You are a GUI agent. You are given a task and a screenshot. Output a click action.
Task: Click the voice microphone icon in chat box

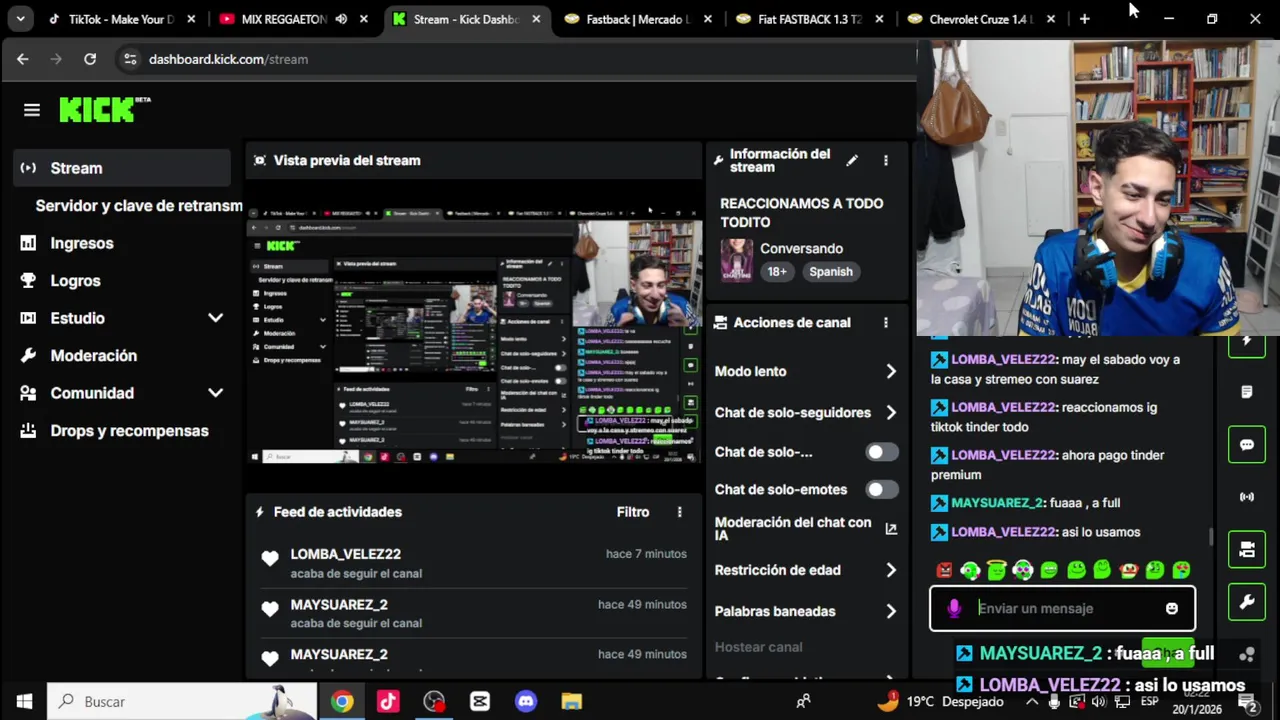point(954,608)
